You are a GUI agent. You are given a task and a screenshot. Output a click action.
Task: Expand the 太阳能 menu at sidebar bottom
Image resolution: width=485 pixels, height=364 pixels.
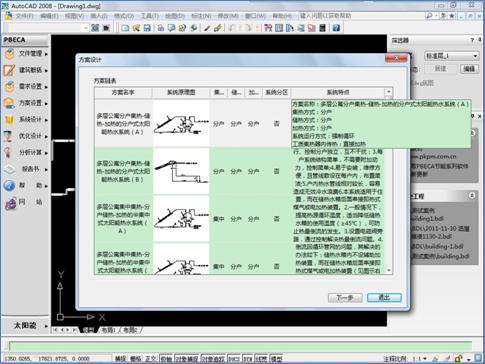click(26, 325)
